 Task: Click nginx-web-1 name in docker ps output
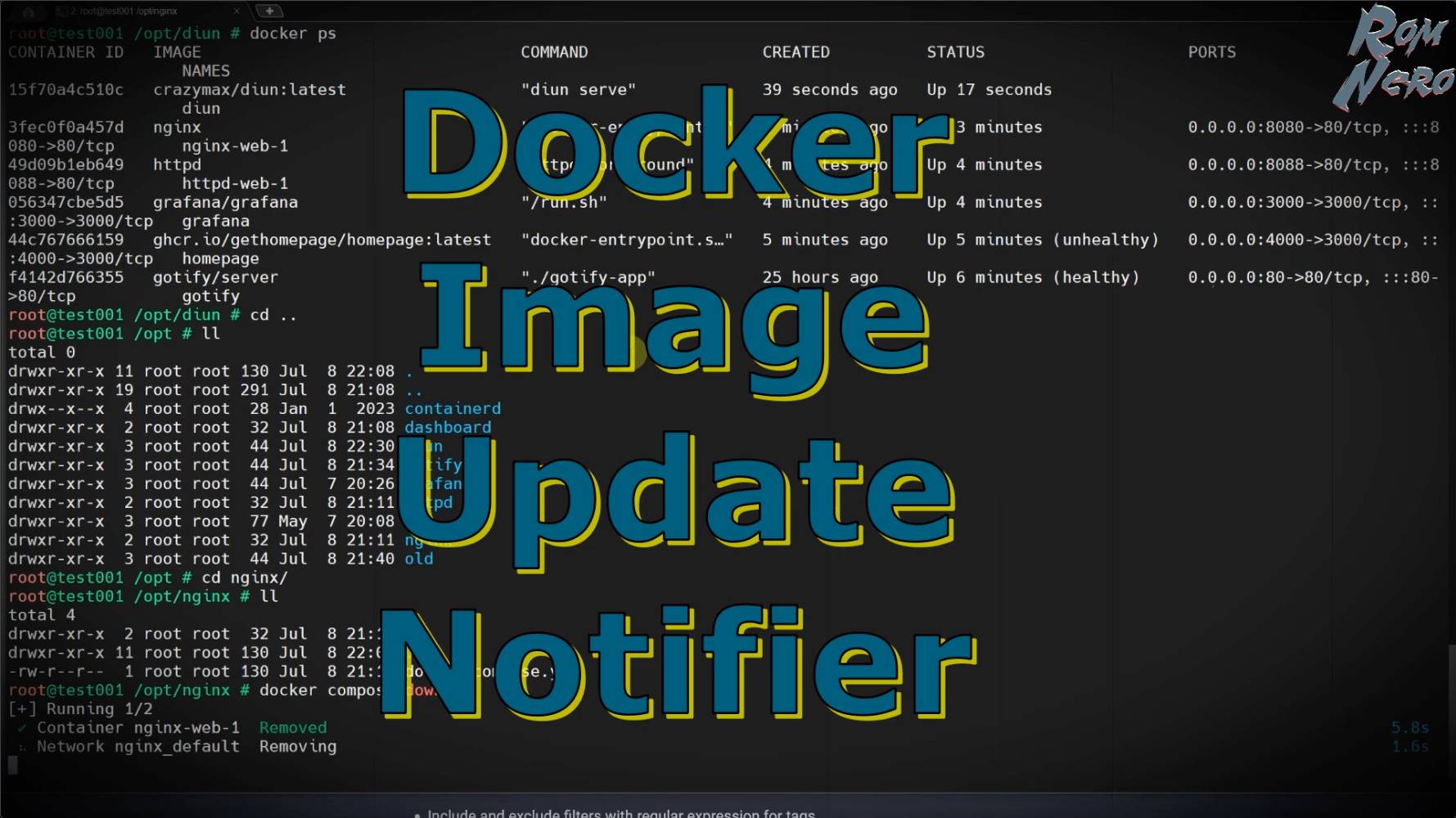235,146
